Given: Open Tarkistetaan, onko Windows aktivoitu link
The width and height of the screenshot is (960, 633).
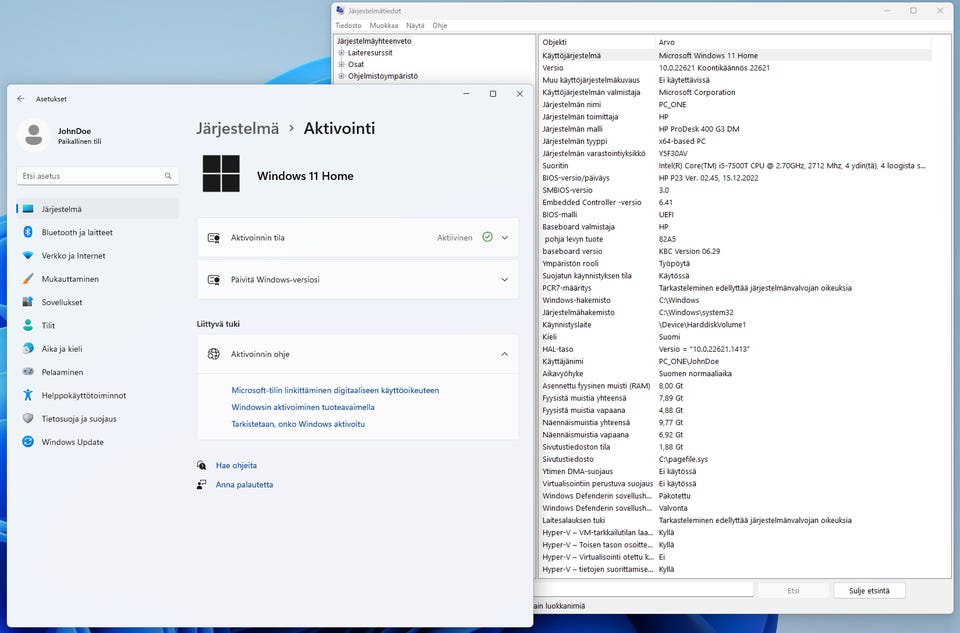Looking at the screenshot, I should click(298, 424).
